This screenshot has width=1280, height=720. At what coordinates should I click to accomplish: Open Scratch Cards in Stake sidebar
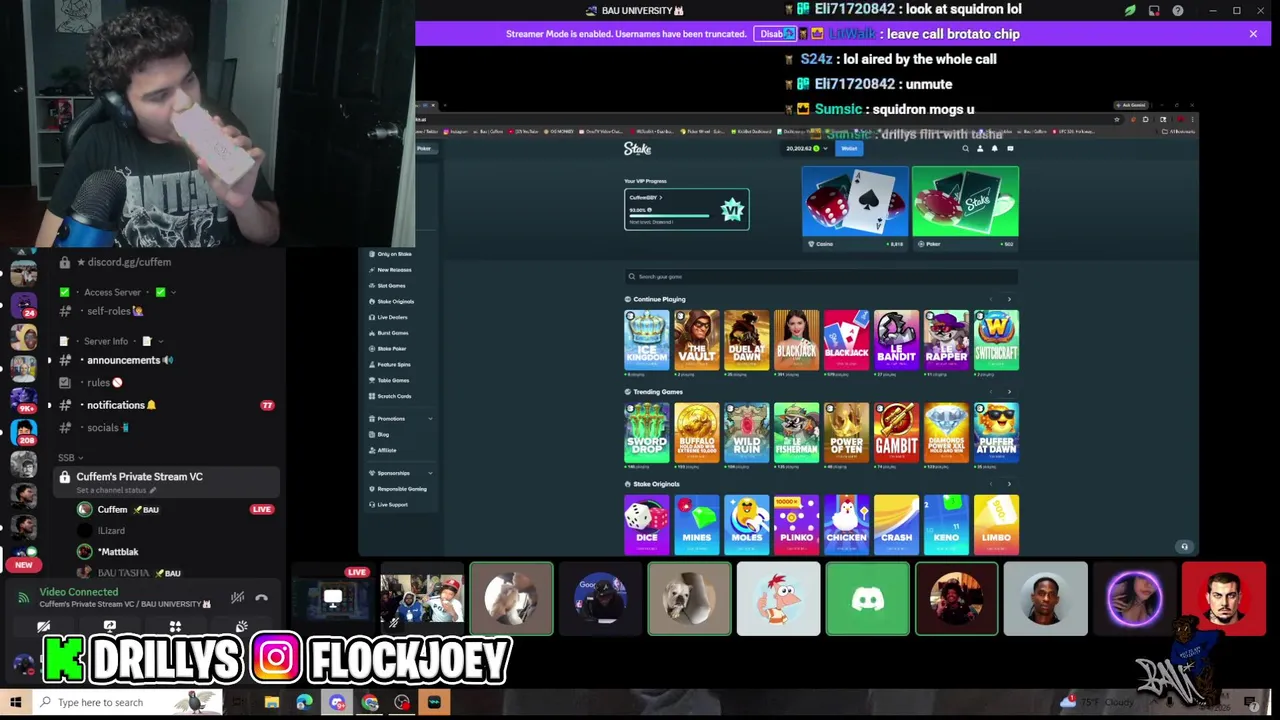[x=394, y=396]
